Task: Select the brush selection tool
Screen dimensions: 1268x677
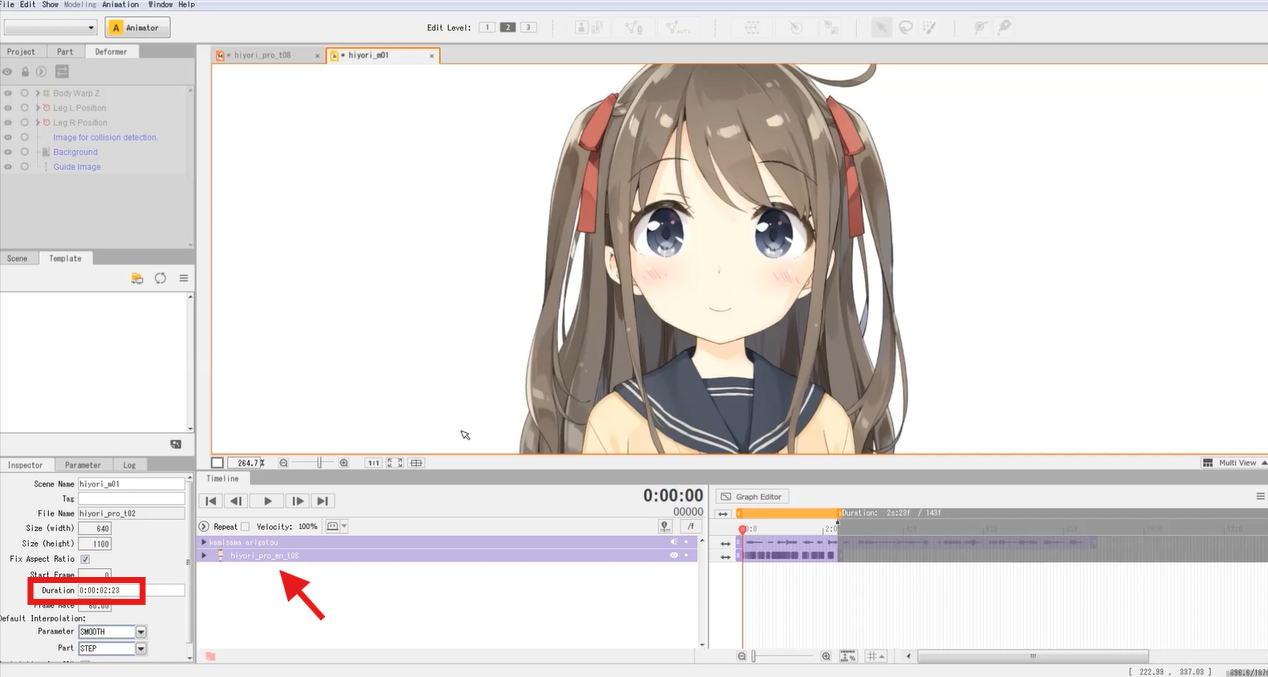Action: [x=930, y=28]
